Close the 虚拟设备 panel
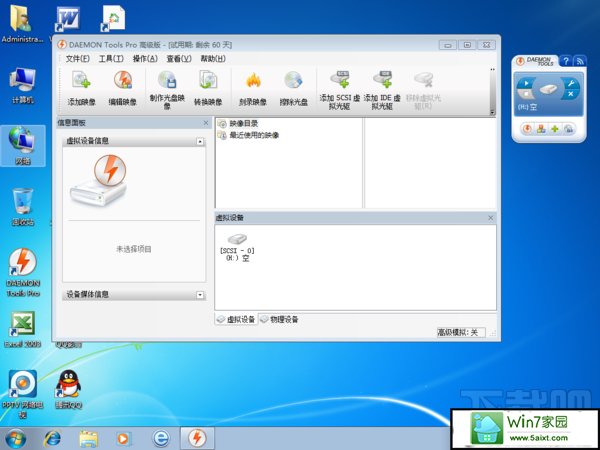The image size is (600, 450). [x=491, y=218]
